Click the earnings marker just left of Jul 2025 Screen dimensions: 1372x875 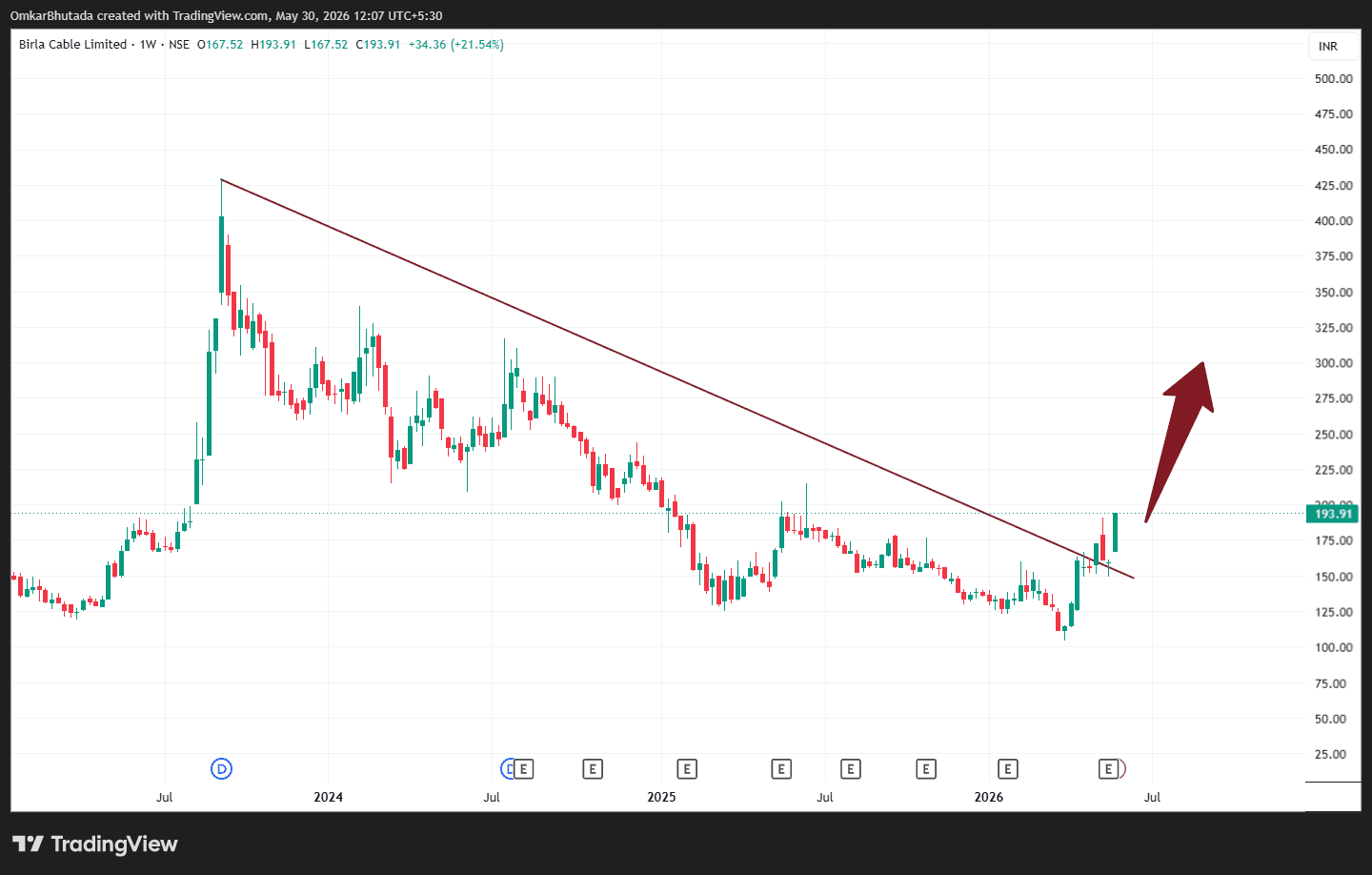[x=781, y=769]
